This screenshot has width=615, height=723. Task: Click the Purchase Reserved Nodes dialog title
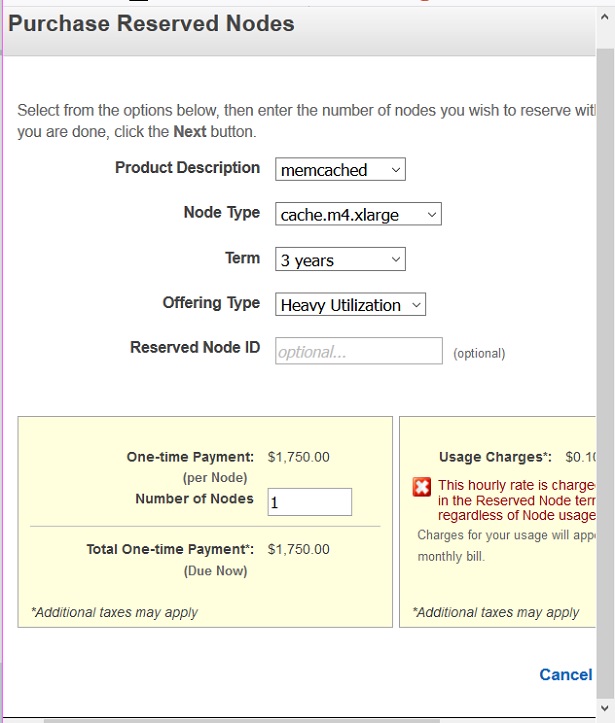(x=152, y=24)
